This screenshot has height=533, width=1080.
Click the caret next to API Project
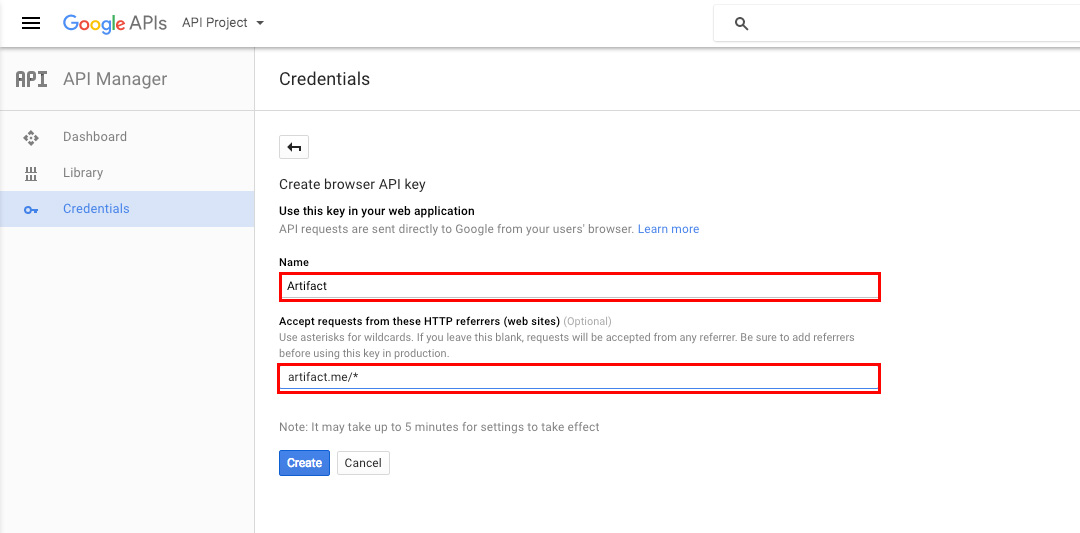[260, 23]
